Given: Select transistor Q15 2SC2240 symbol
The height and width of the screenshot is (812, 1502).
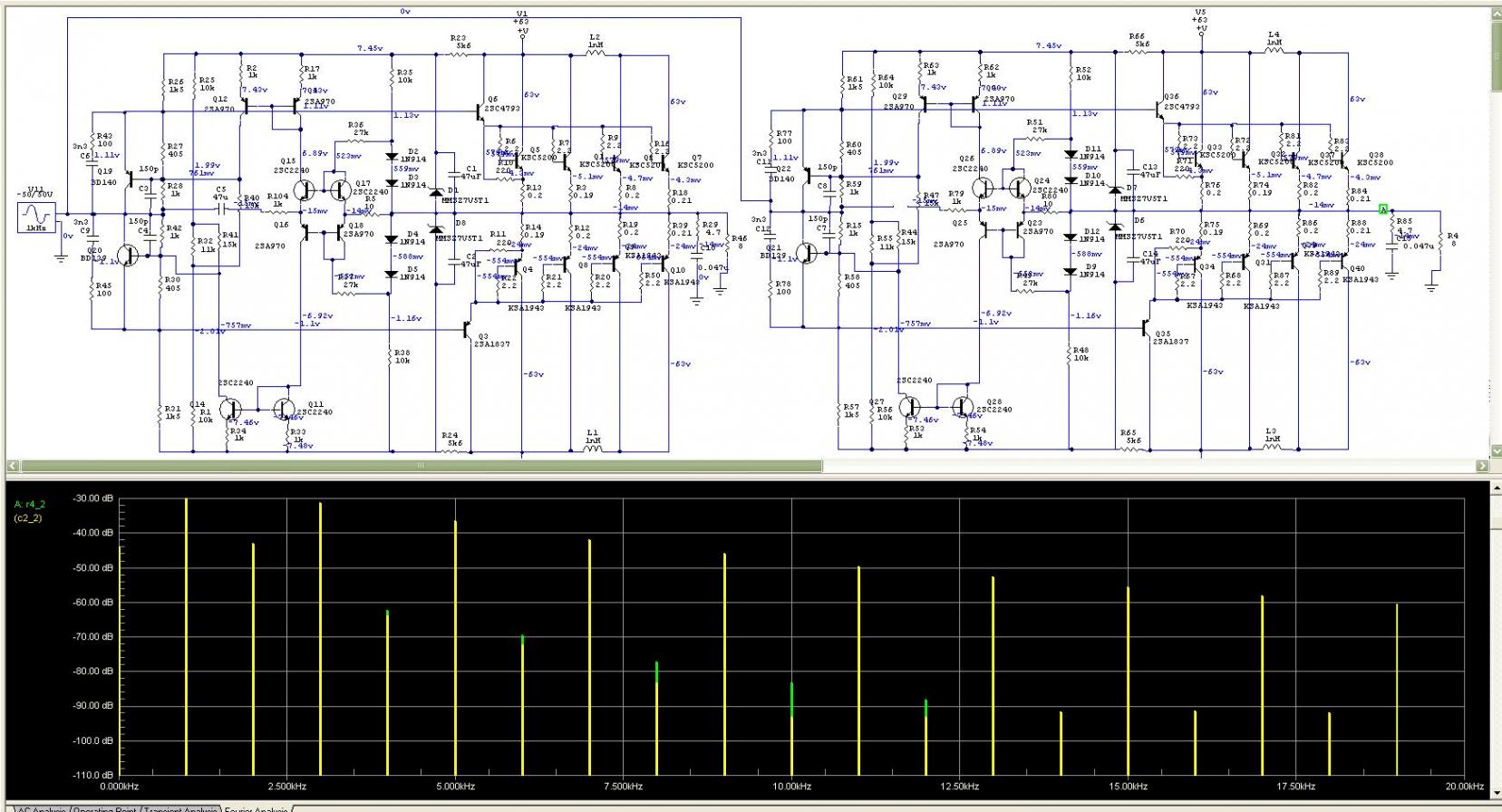Looking at the screenshot, I should click(304, 189).
